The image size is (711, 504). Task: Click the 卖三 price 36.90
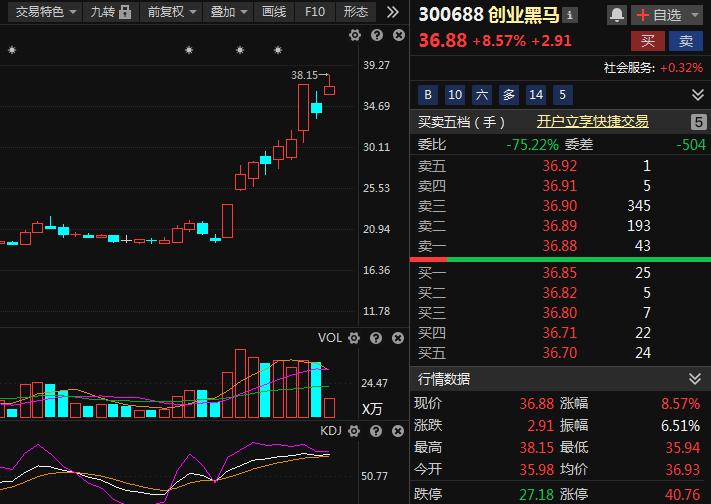[560, 206]
